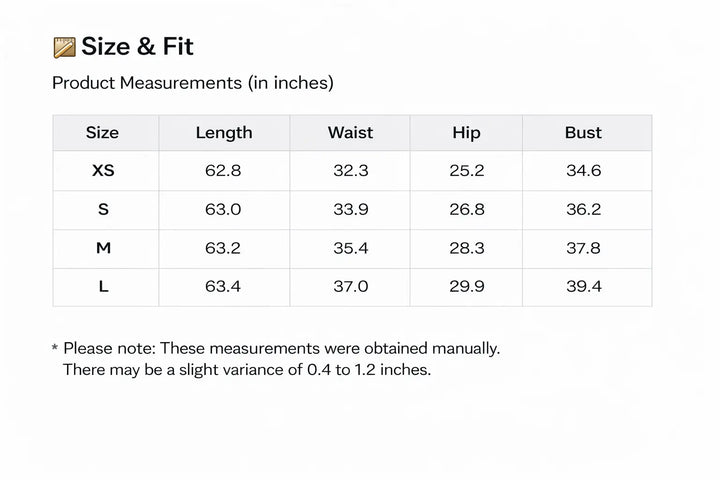The width and height of the screenshot is (720, 480).
Task: Click the Size & Fit heading
Action: 137,47
